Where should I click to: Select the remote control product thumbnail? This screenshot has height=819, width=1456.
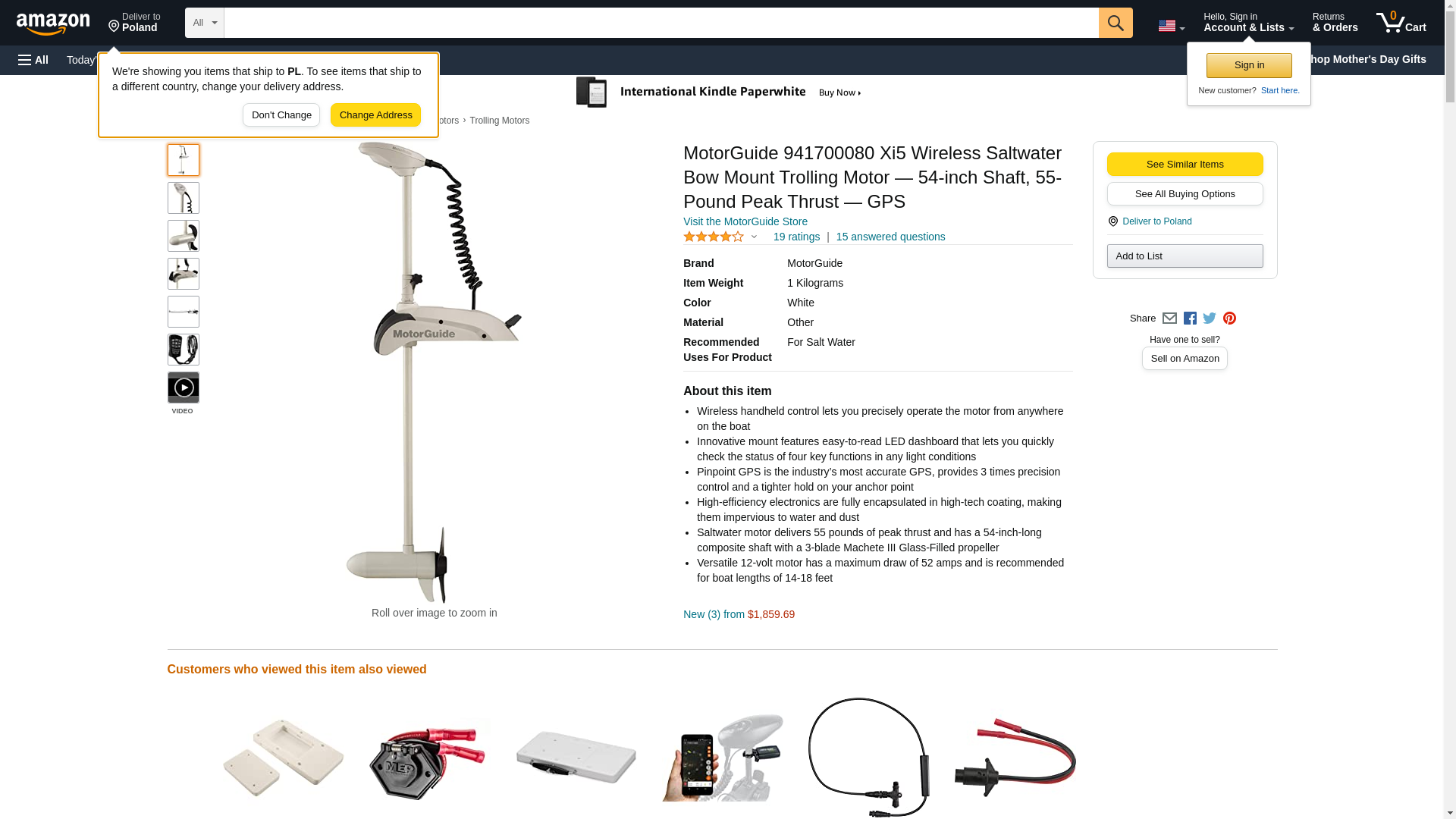[x=183, y=350]
